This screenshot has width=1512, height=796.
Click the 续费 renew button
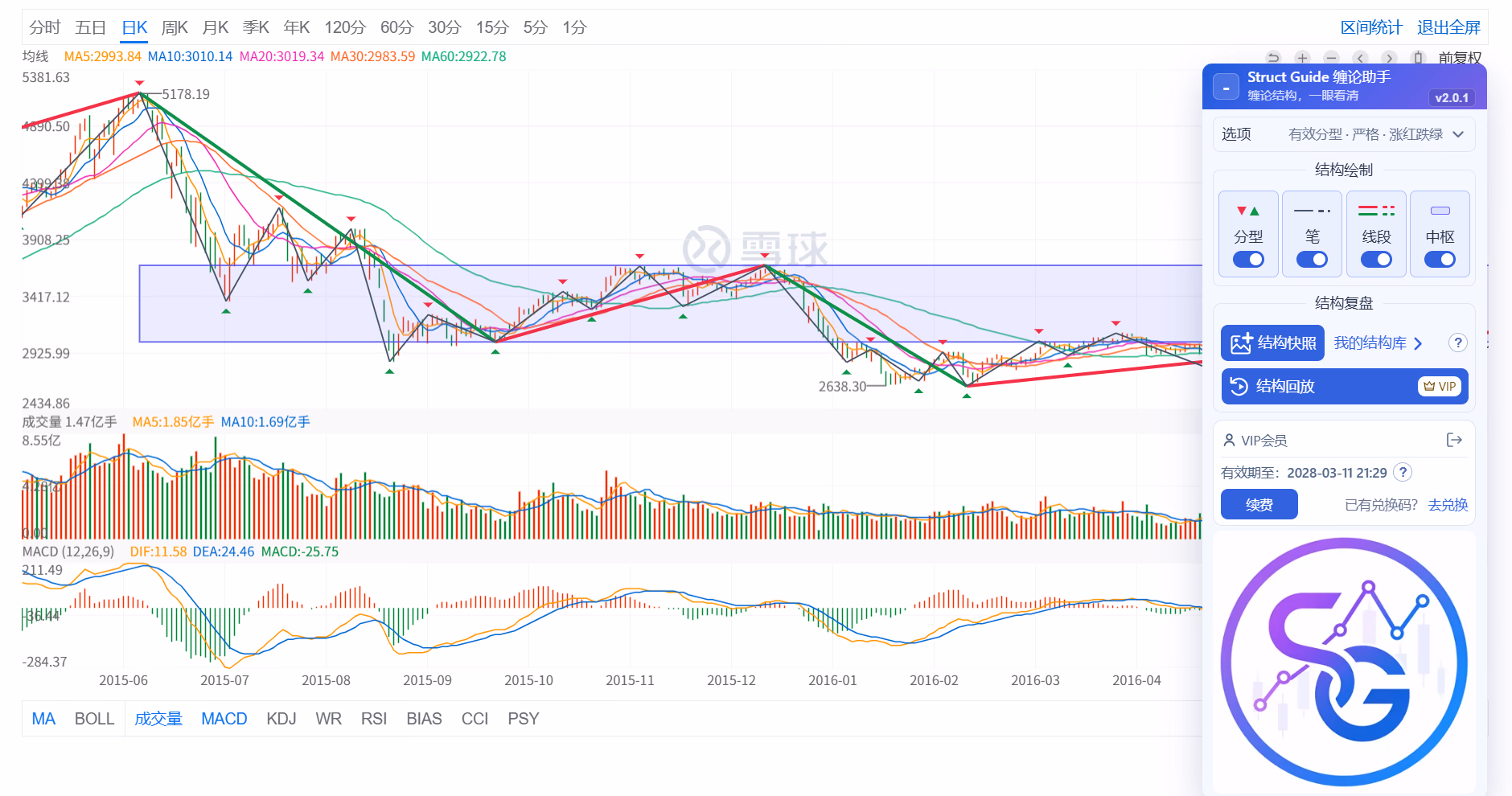[x=1259, y=504]
